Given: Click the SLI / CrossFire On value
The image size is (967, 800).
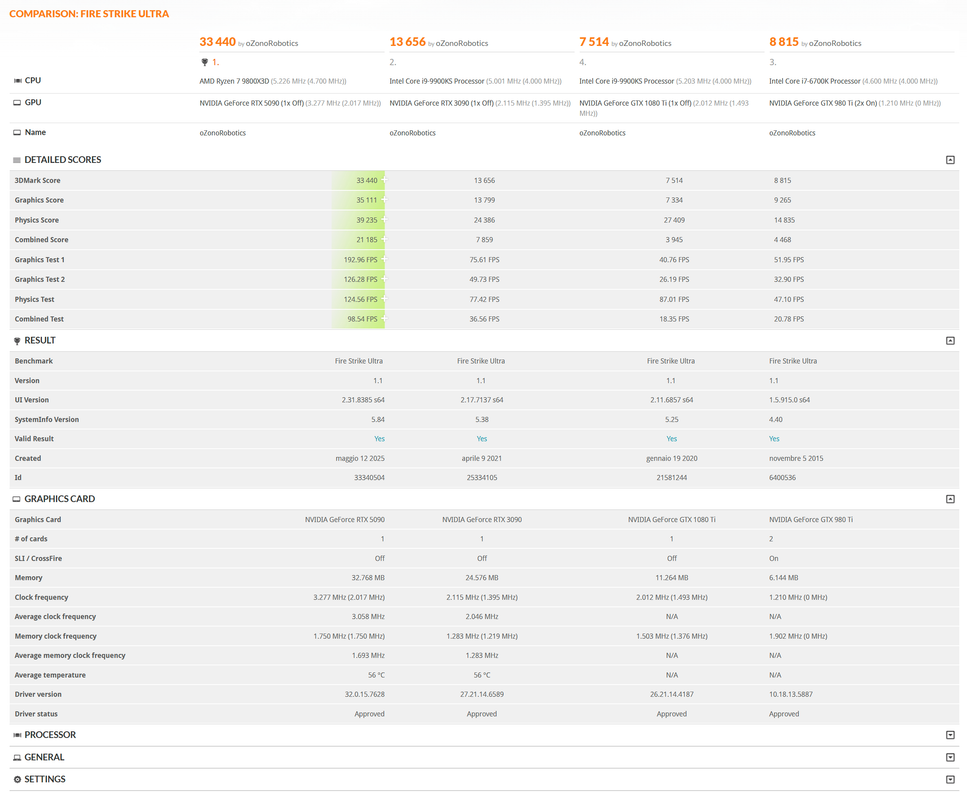Looking at the screenshot, I should pyautogui.click(x=773, y=559).
